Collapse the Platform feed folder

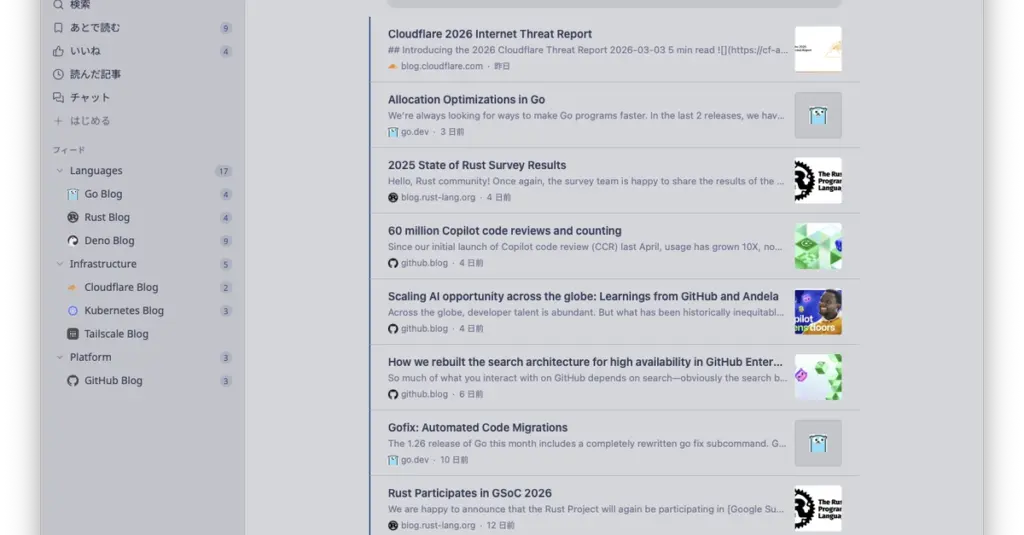pyautogui.click(x=59, y=357)
